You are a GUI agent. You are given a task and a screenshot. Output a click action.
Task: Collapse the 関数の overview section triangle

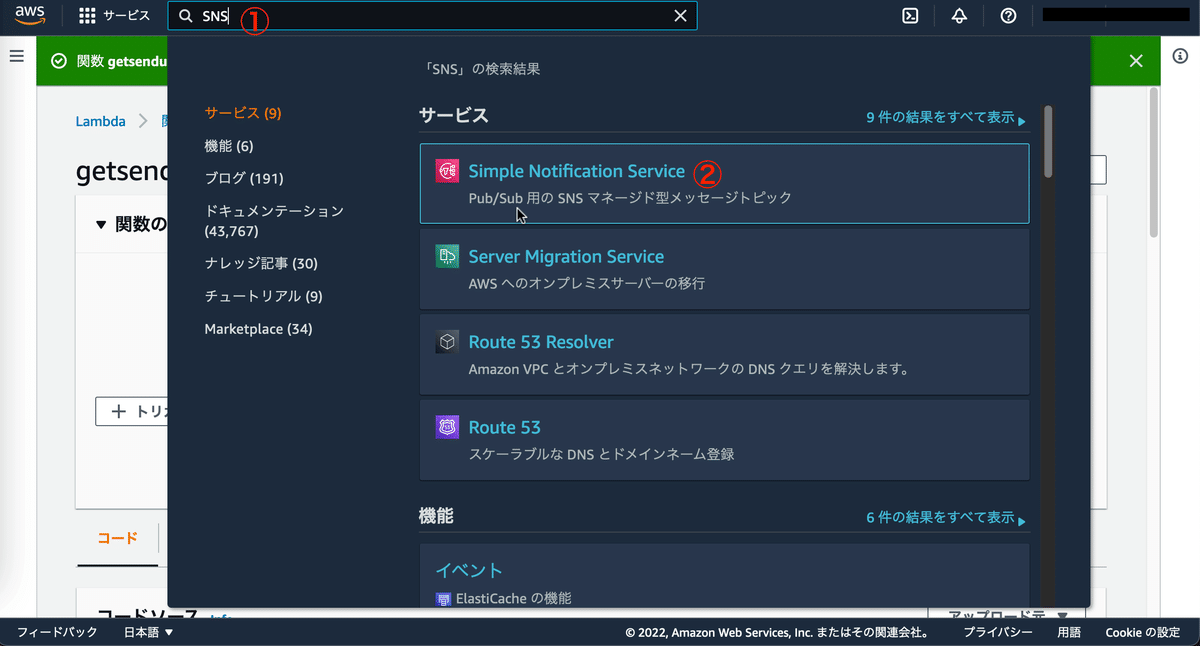[101, 225]
